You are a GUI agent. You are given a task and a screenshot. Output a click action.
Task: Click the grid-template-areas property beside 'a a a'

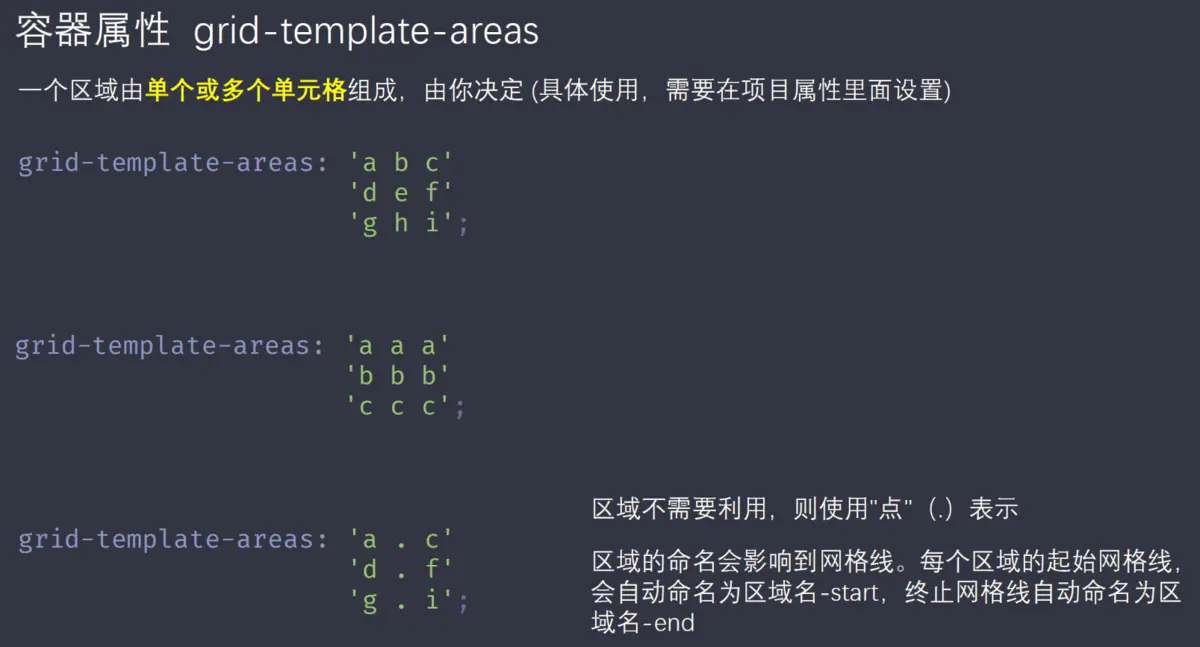164,346
